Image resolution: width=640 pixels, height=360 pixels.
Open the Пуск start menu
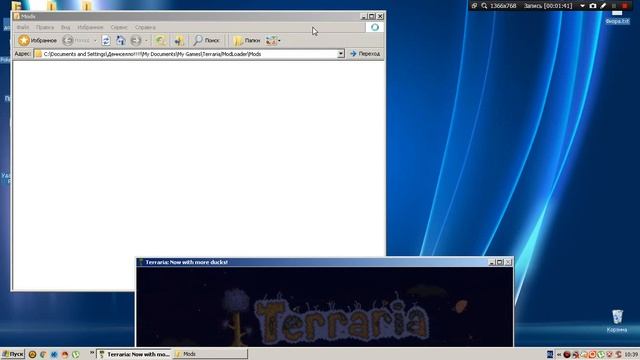pos(13,354)
